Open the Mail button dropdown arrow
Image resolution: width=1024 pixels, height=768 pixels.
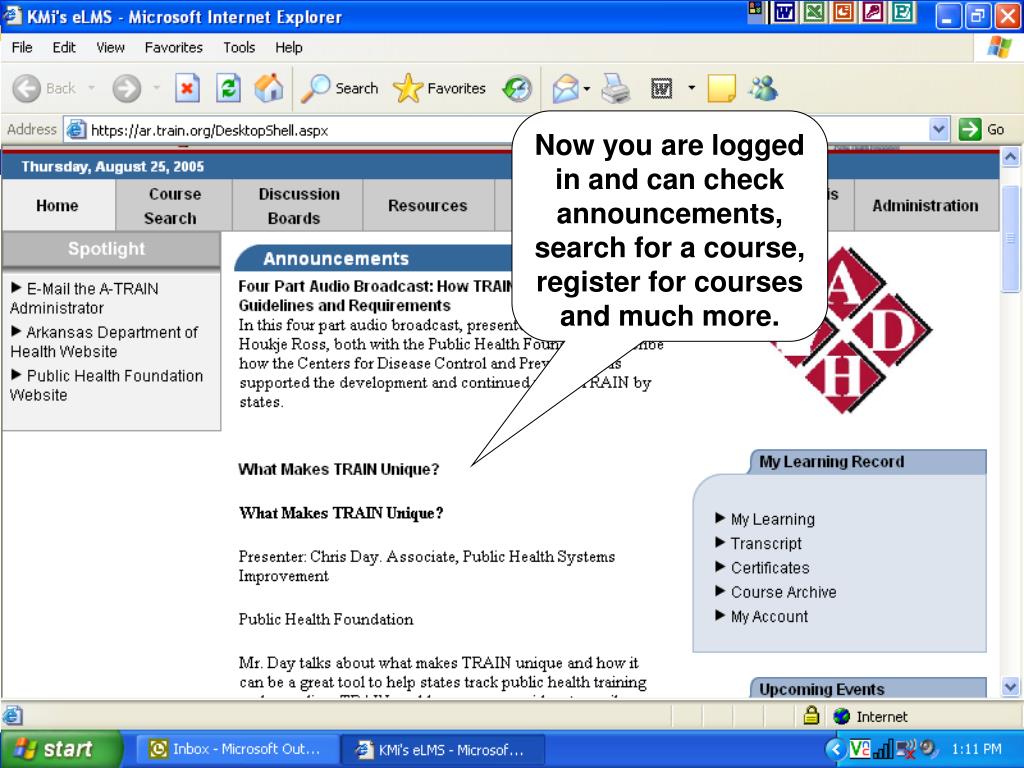point(586,88)
